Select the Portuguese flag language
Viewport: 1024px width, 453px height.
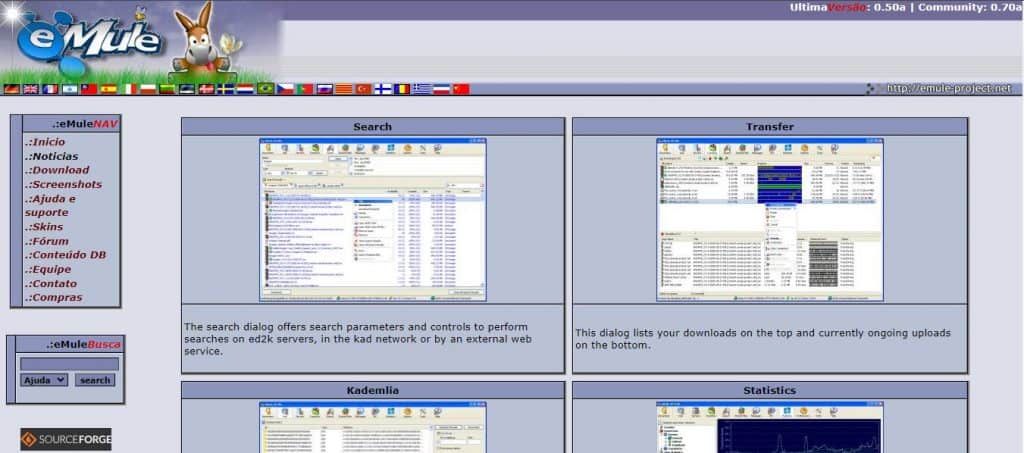[304, 89]
